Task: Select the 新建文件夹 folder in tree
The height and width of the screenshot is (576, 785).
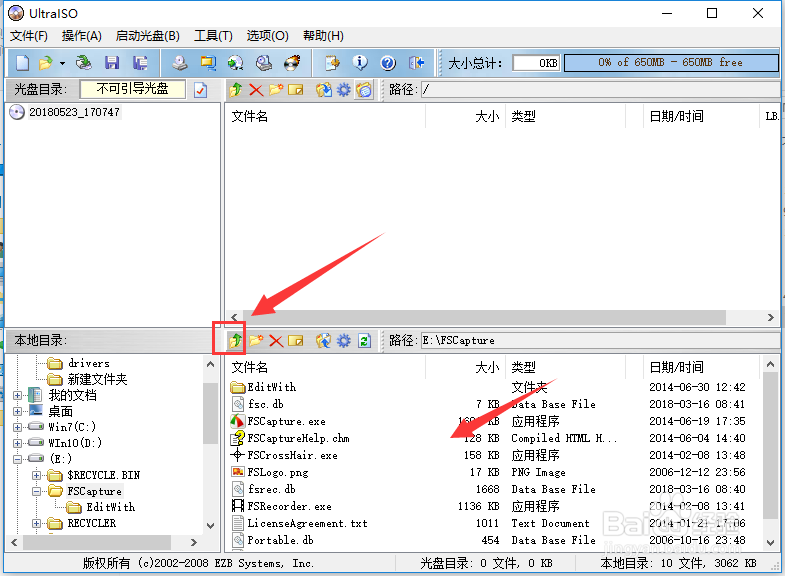Action: coord(97,379)
